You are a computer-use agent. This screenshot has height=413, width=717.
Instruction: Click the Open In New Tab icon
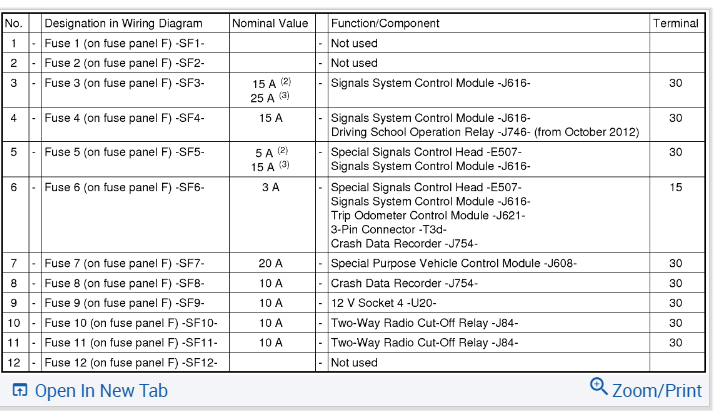(x=19, y=391)
